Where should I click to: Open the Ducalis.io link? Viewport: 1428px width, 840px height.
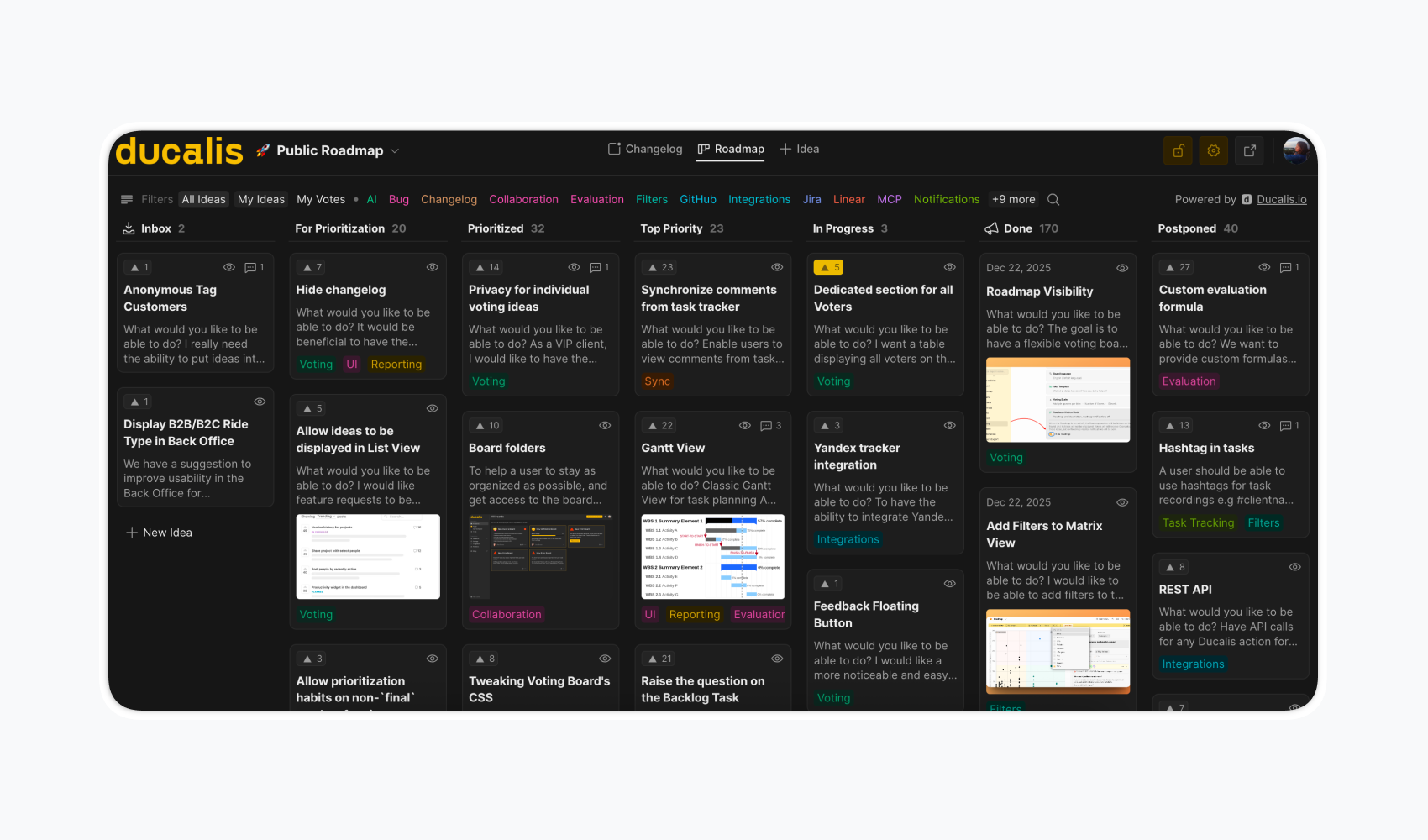1281,200
